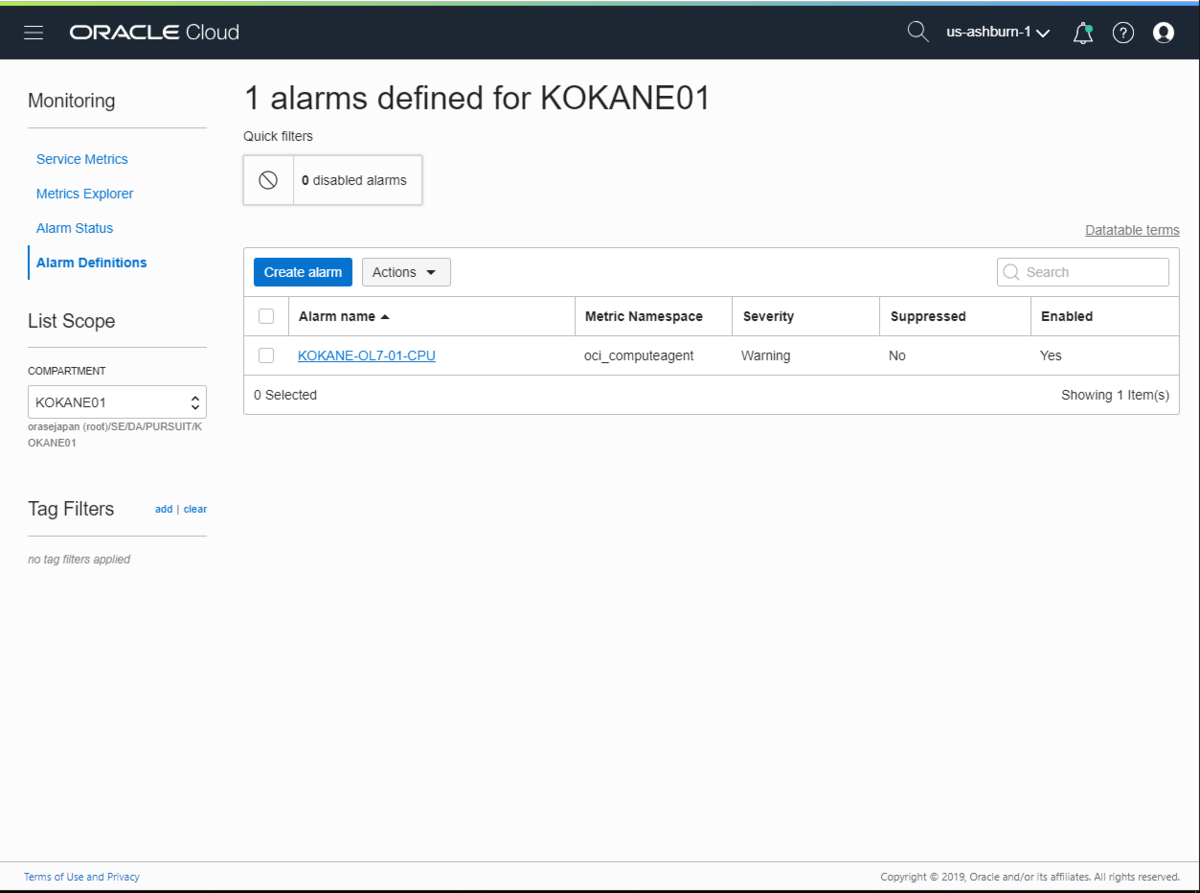Check the KOKANE-OL7-01-CPU row checkbox

pyautogui.click(x=266, y=355)
